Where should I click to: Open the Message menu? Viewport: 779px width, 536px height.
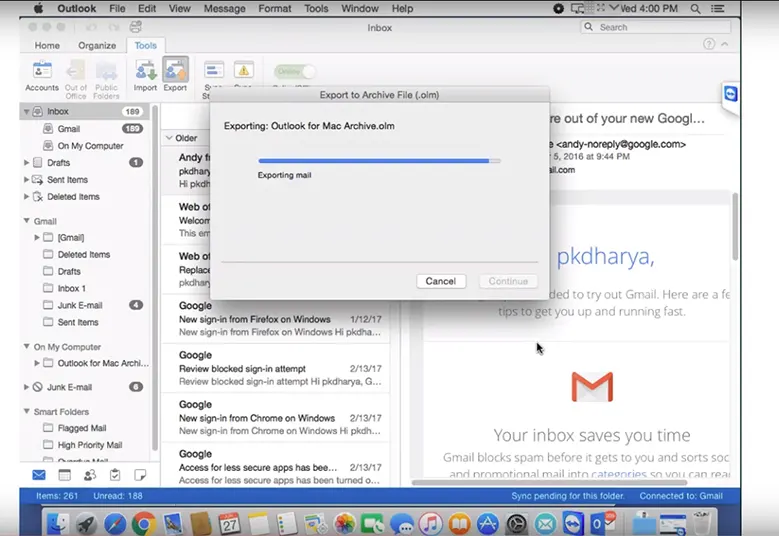point(225,8)
